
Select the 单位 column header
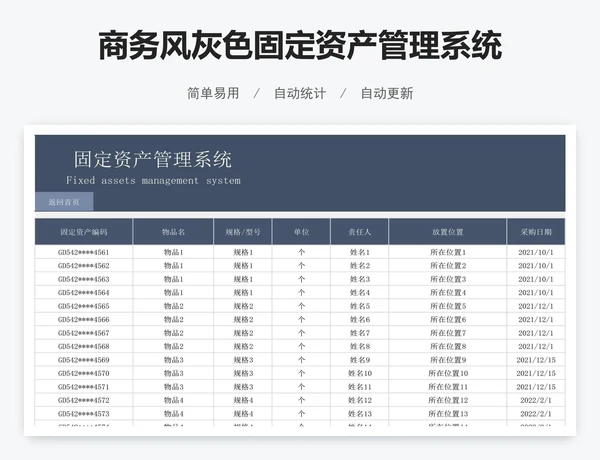click(302, 232)
